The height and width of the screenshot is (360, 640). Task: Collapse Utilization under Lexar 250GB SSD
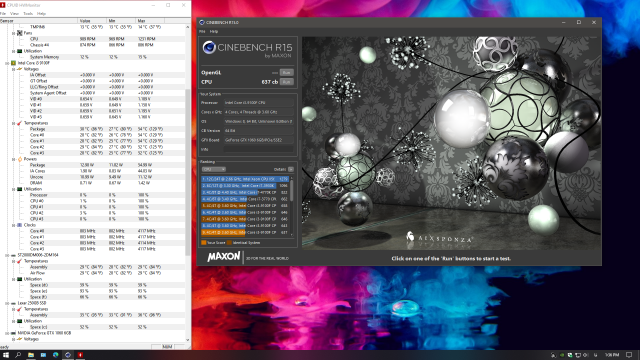coord(13,321)
